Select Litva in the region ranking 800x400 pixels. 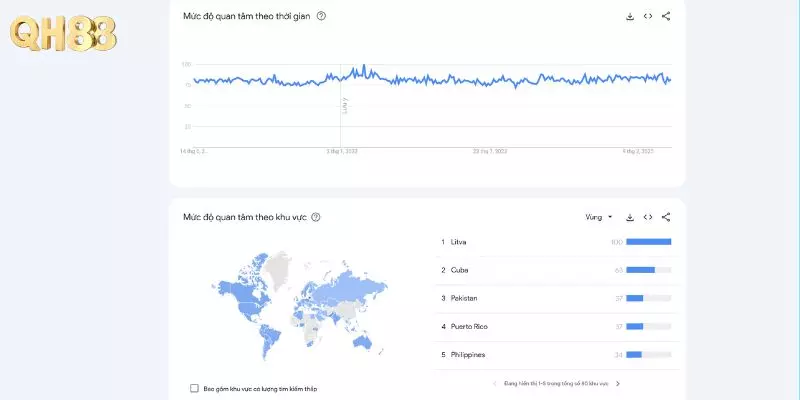coord(459,242)
